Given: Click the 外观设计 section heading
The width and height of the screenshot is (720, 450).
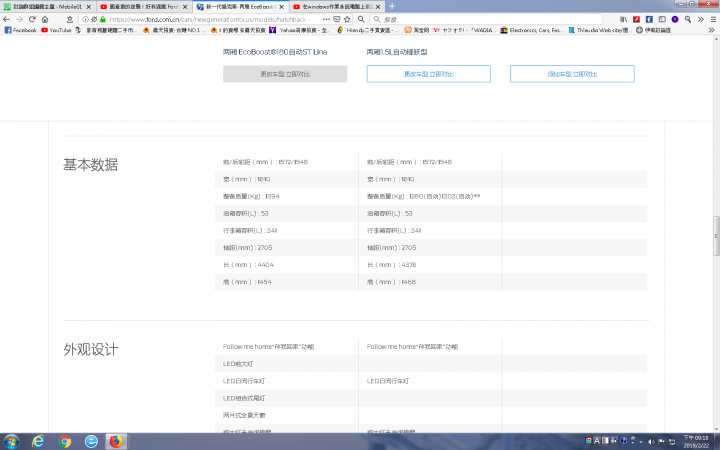Looking at the screenshot, I should [x=90, y=349].
